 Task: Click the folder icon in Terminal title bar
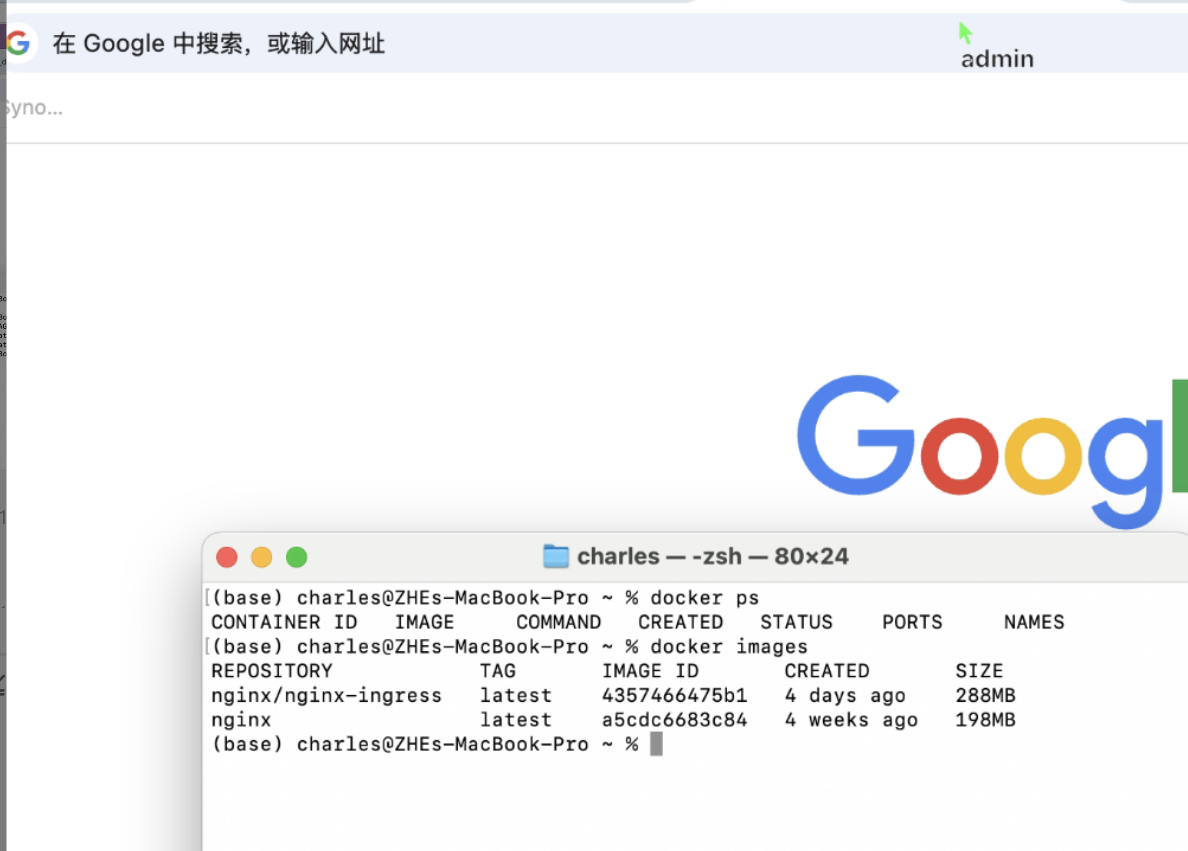[556, 557]
